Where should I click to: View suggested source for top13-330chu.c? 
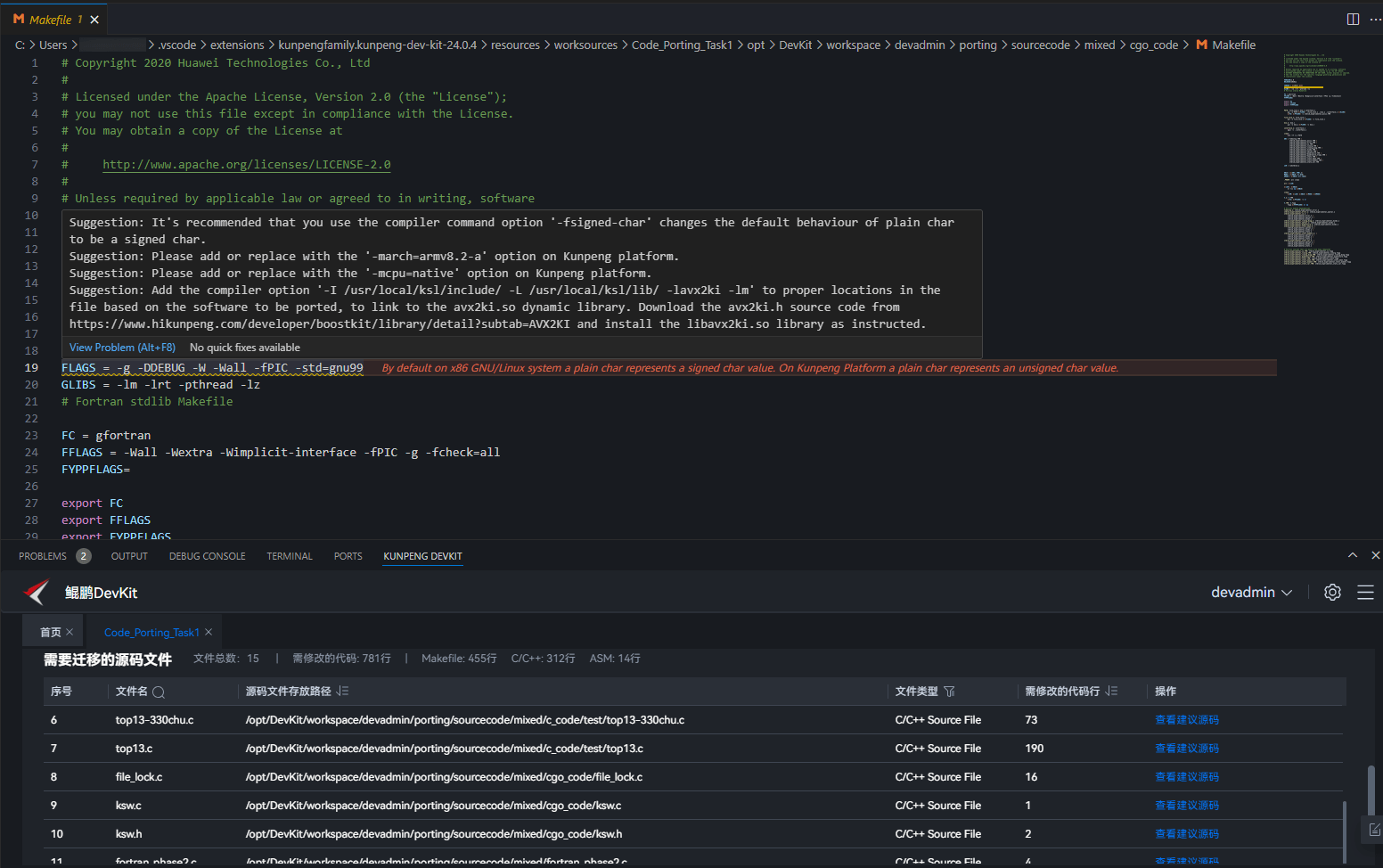1187,720
